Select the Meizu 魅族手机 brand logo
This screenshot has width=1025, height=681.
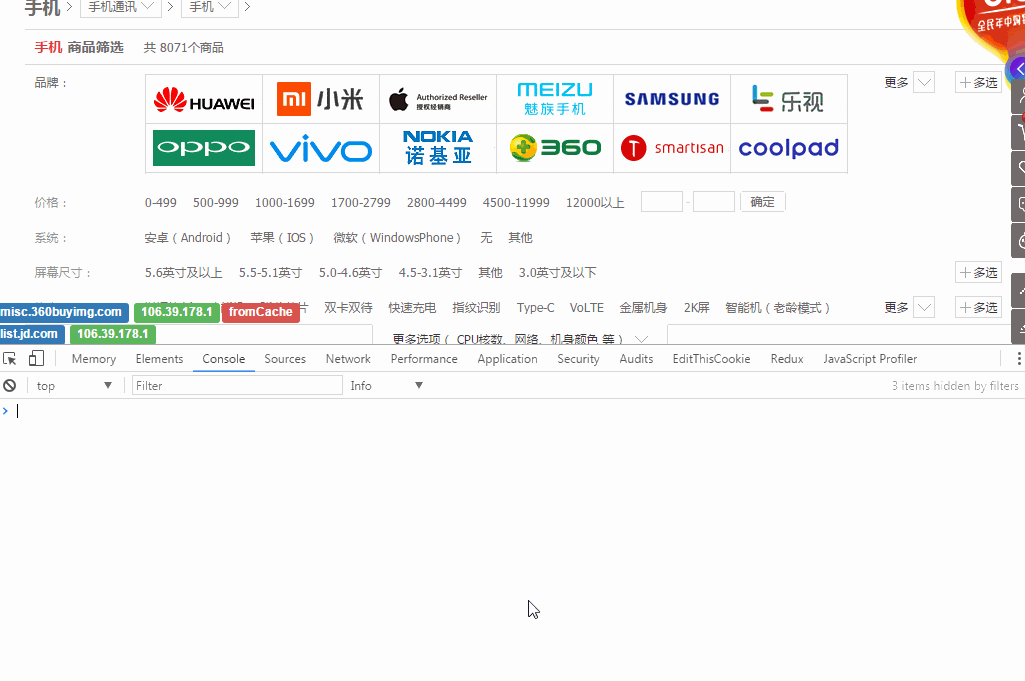click(x=555, y=99)
